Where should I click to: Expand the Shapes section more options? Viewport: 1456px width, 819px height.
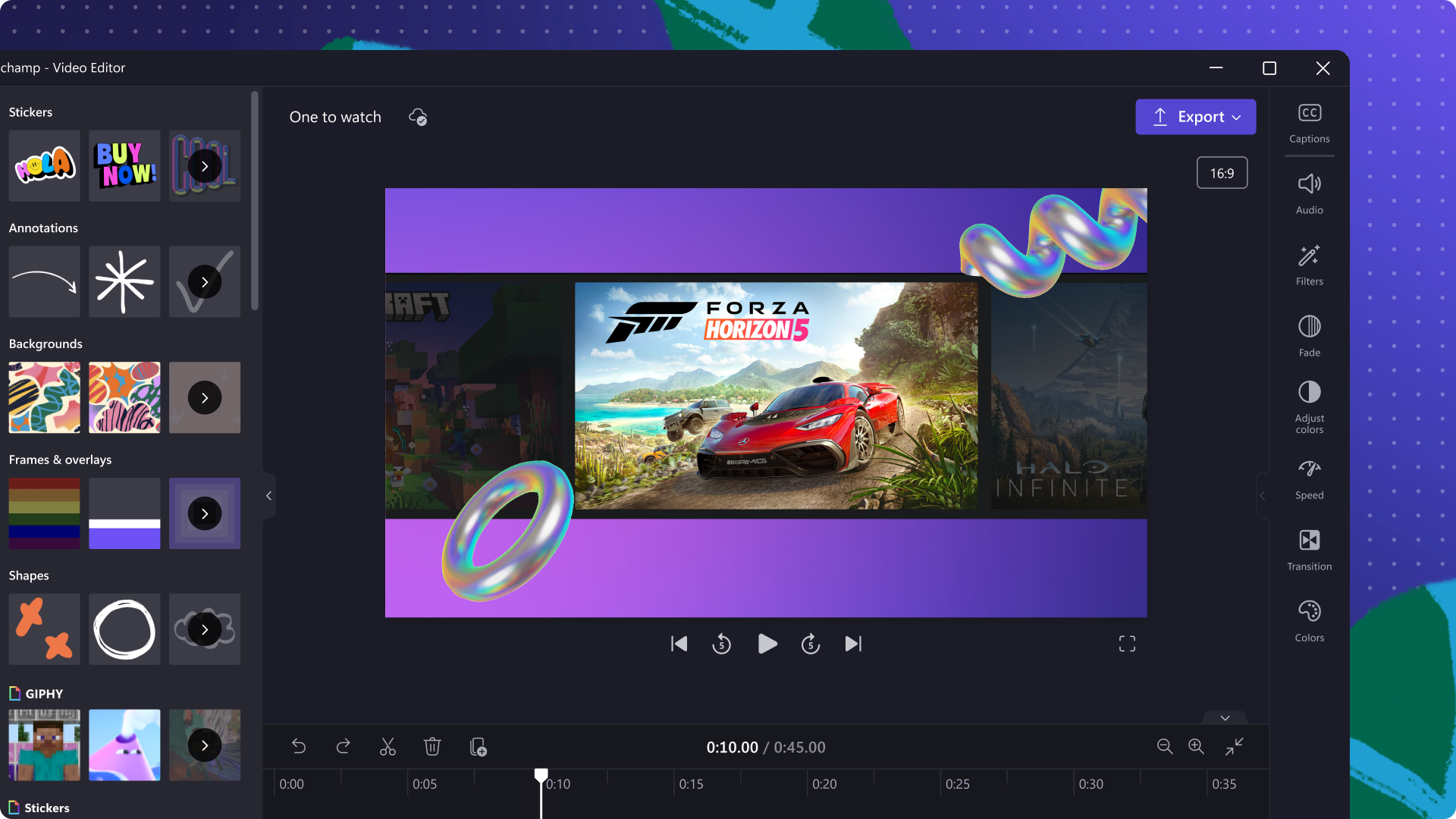(x=204, y=628)
